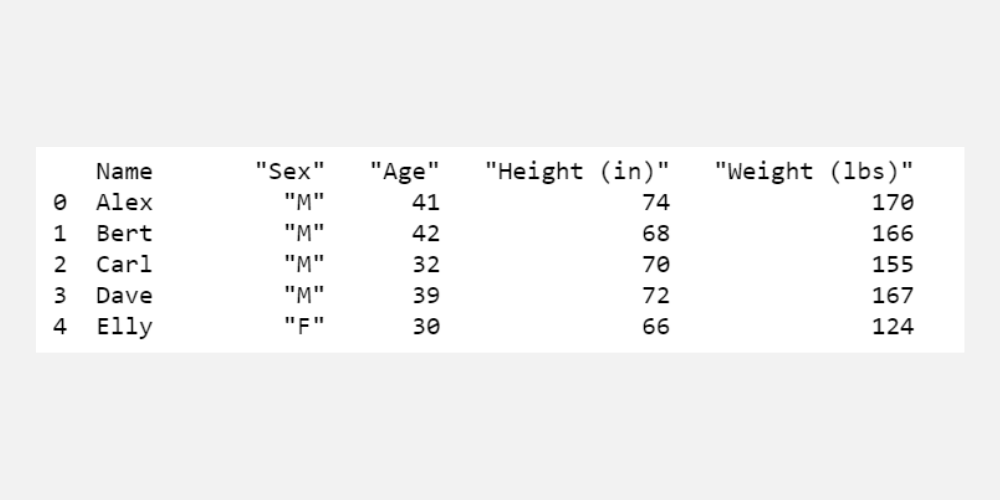This screenshot has height=500, width=1000.
Task: Click Carl's age value 32
Action: (x=425, y=265)
